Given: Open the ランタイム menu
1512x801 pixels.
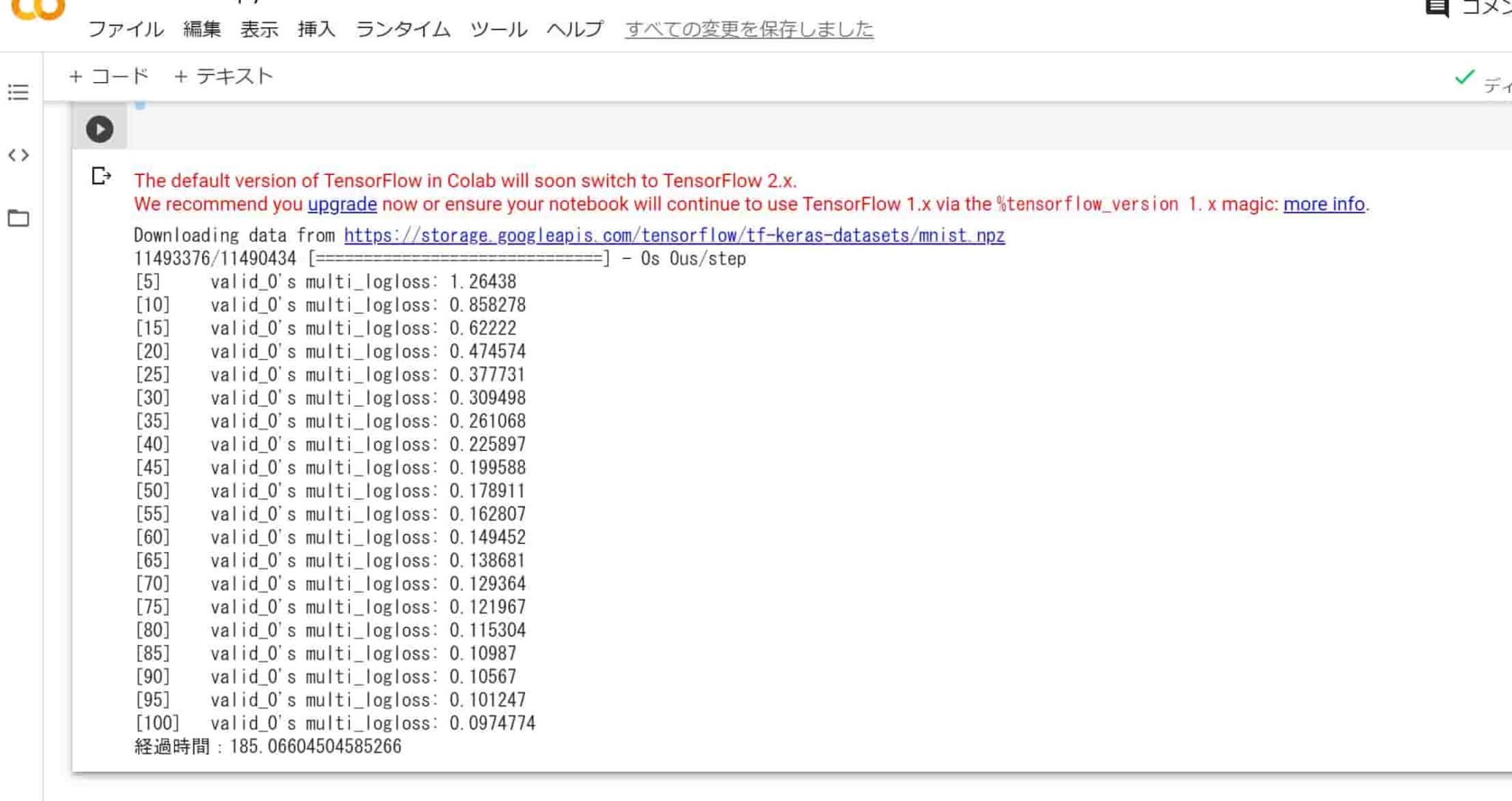Looking at the screenshot, I should click(402, 30).
